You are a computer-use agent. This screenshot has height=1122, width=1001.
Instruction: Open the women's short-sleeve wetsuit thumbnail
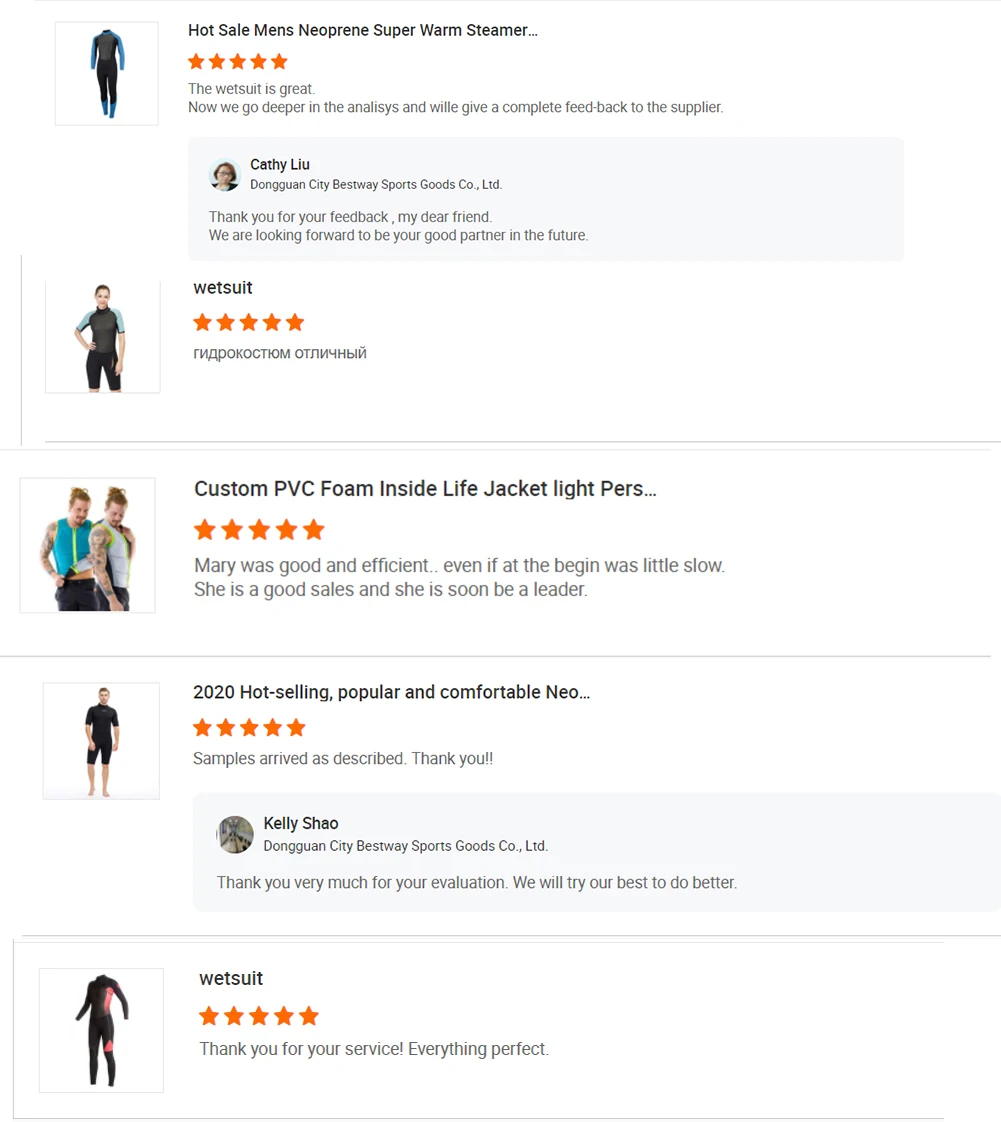[x=102, y=336]
